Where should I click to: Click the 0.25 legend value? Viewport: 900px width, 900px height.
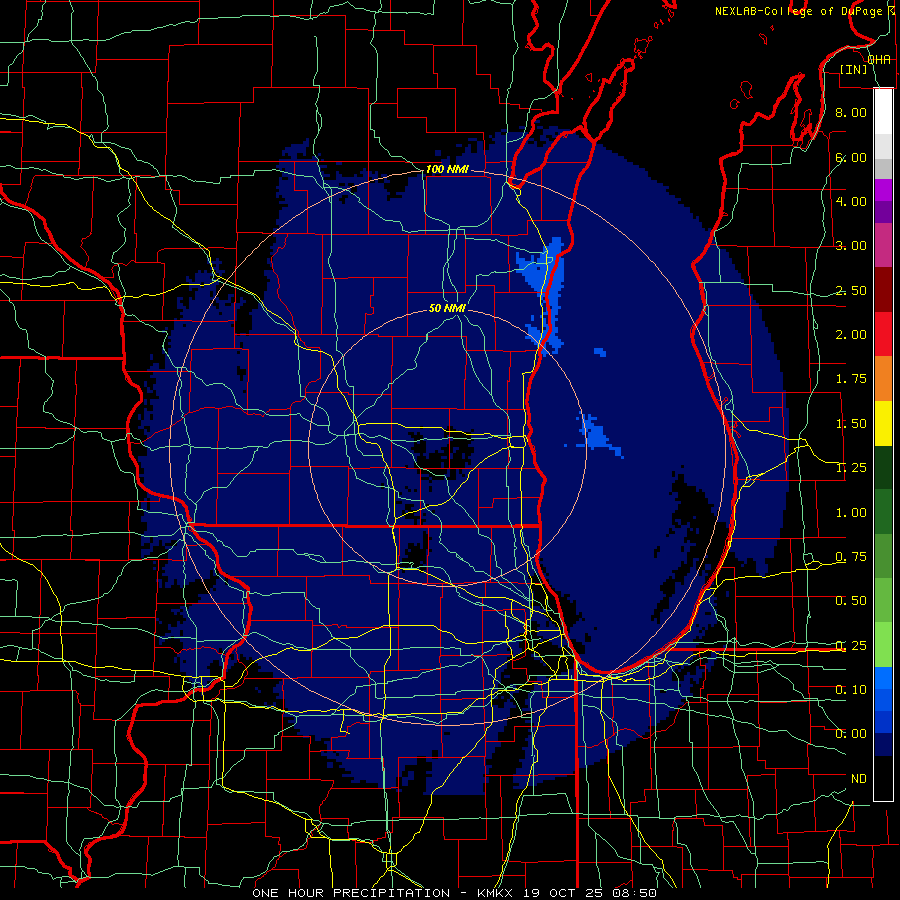[x=851, y=646]
